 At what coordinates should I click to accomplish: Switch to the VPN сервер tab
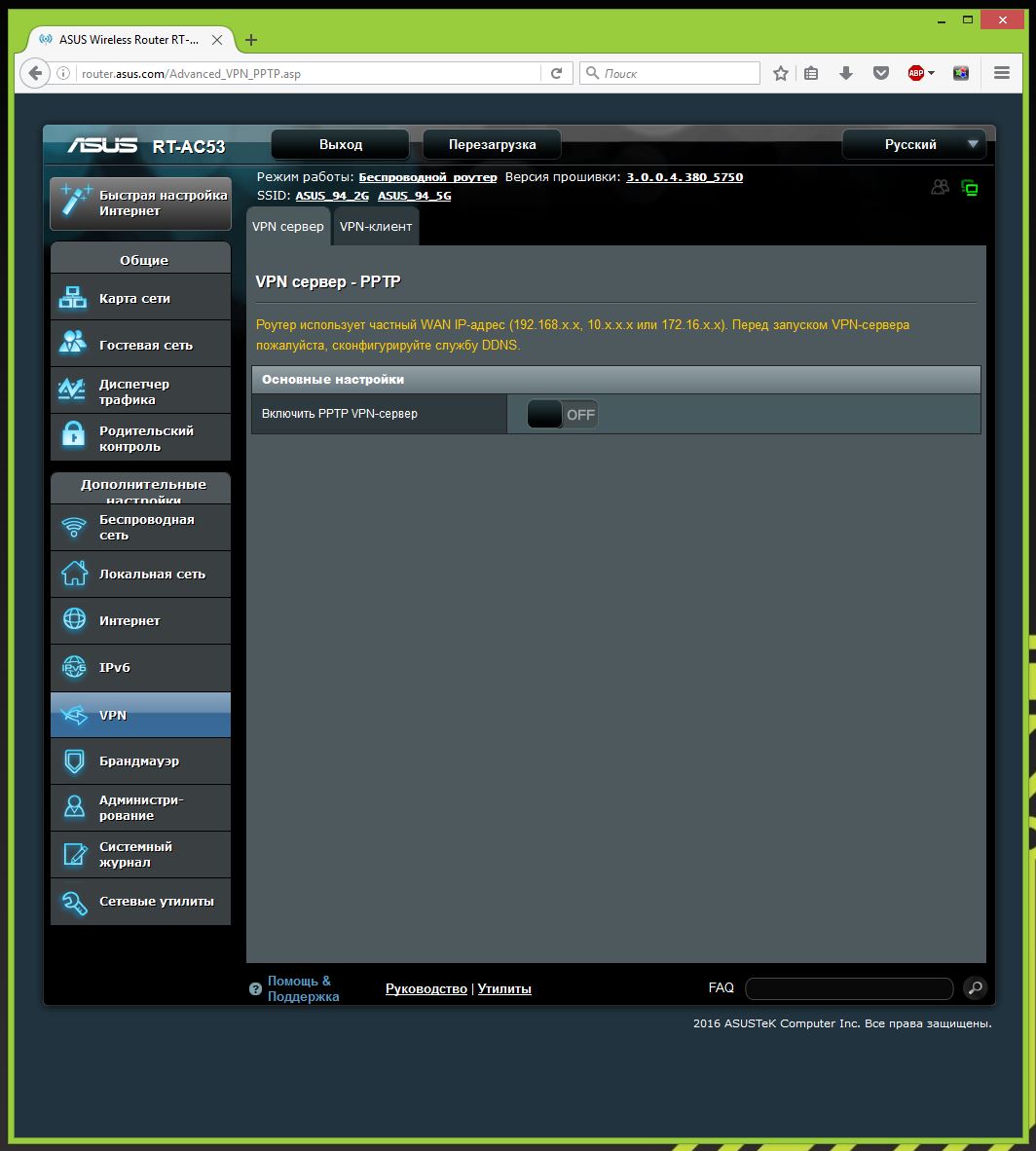tap(288, 226)
